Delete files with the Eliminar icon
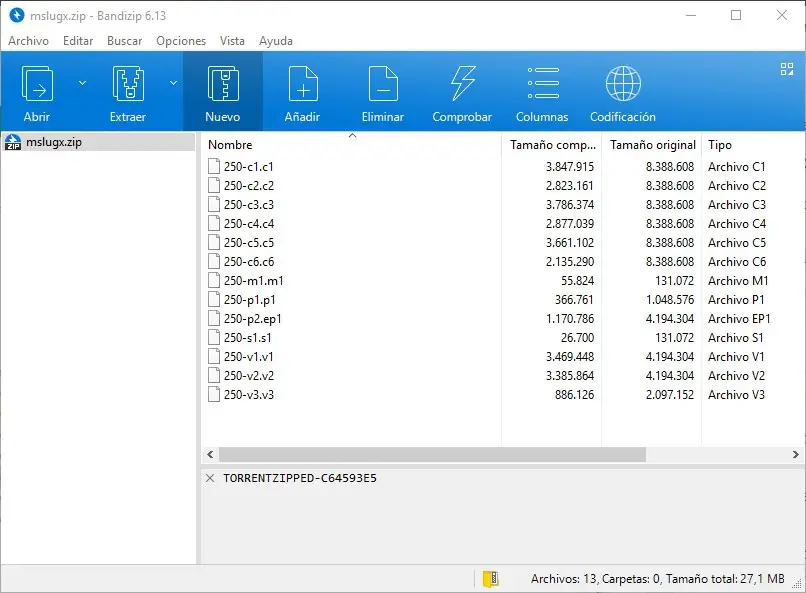Viewport: 806px width, 593px height. coord(383,84)
